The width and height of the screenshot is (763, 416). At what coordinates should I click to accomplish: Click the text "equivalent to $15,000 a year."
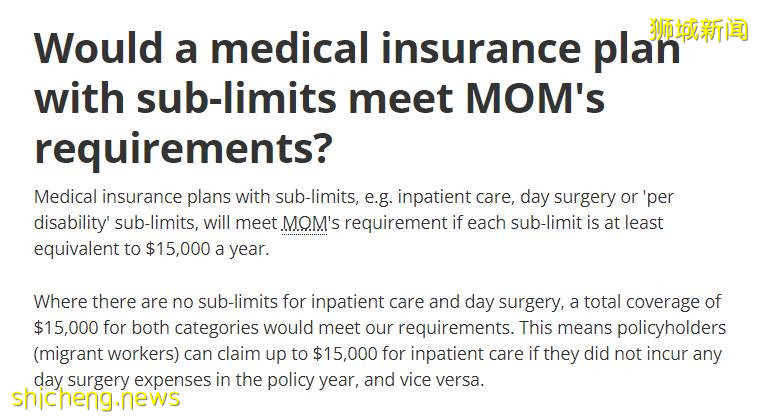point(151,249)
